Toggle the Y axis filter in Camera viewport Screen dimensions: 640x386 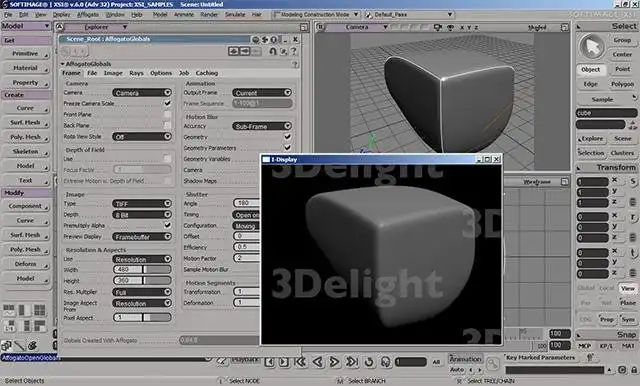click(x=469, y=27)
